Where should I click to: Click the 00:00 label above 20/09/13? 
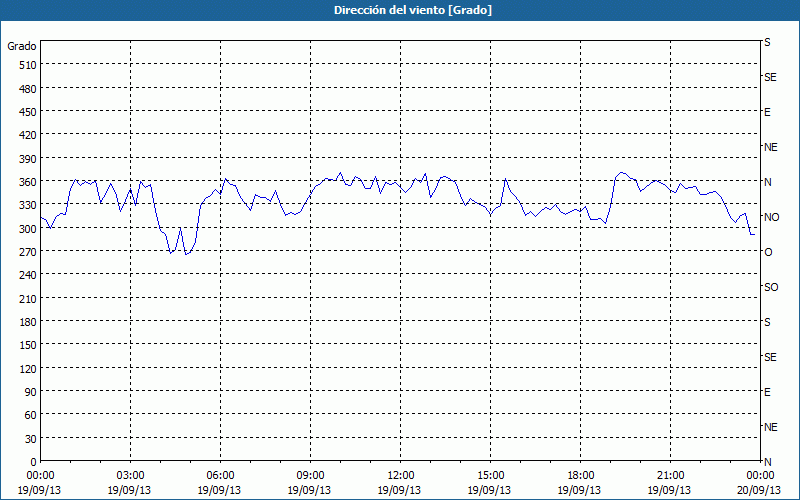coord(760,476)
